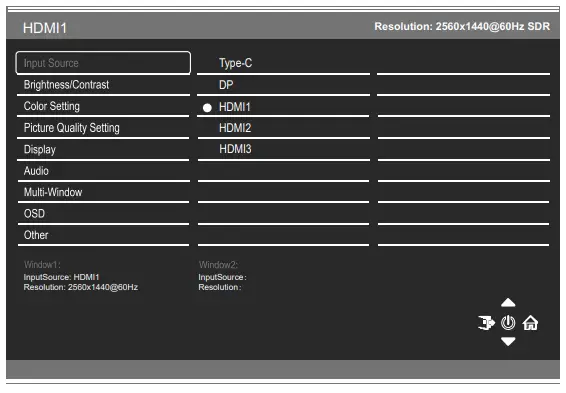Open the Other menu
566x393 pixels.
[103, 235]
